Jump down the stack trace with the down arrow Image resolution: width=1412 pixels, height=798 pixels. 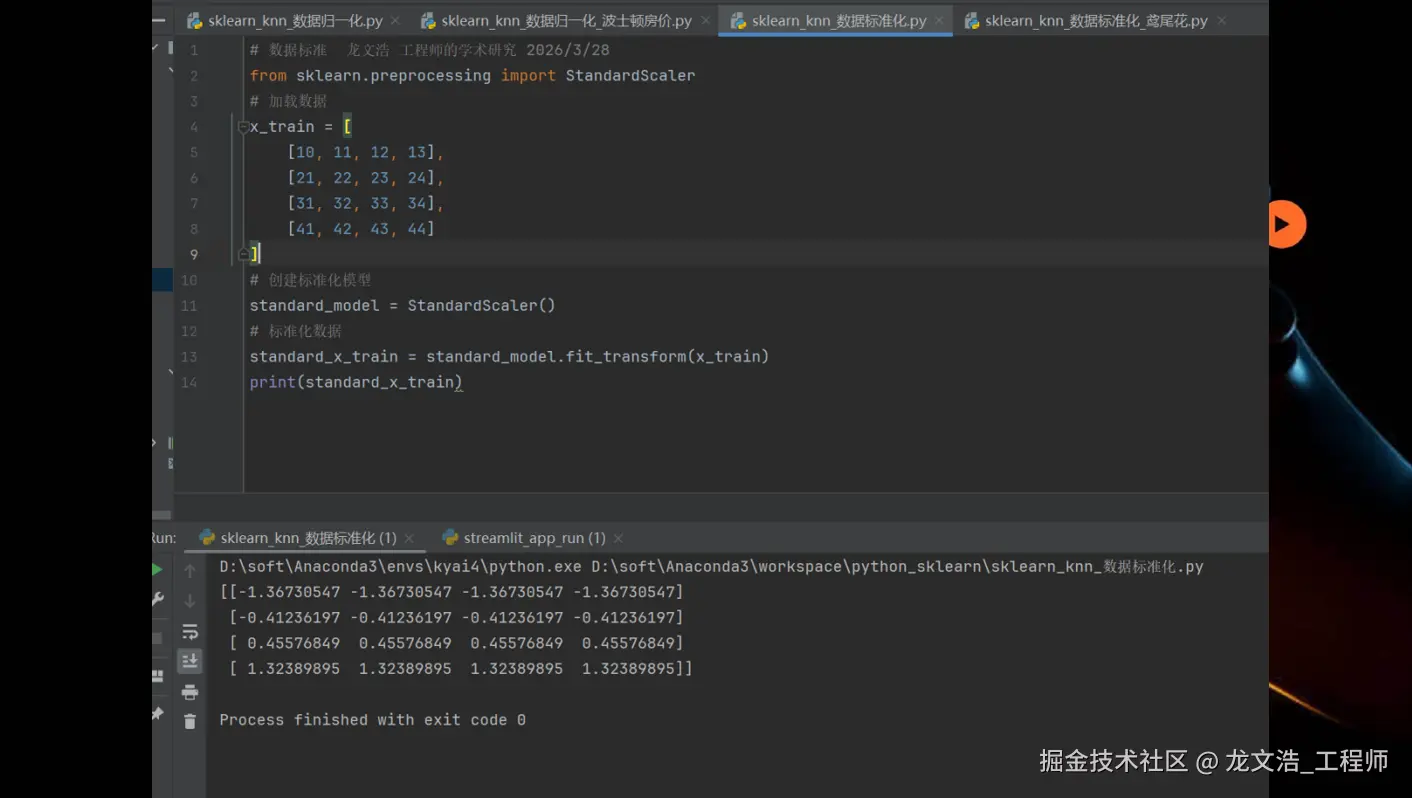[190, 601]
